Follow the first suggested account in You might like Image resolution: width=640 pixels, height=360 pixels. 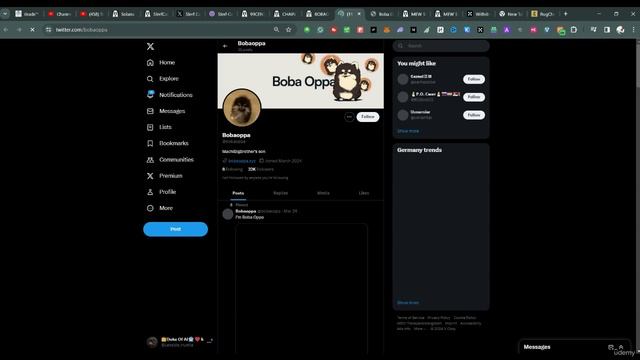point(474,79)
